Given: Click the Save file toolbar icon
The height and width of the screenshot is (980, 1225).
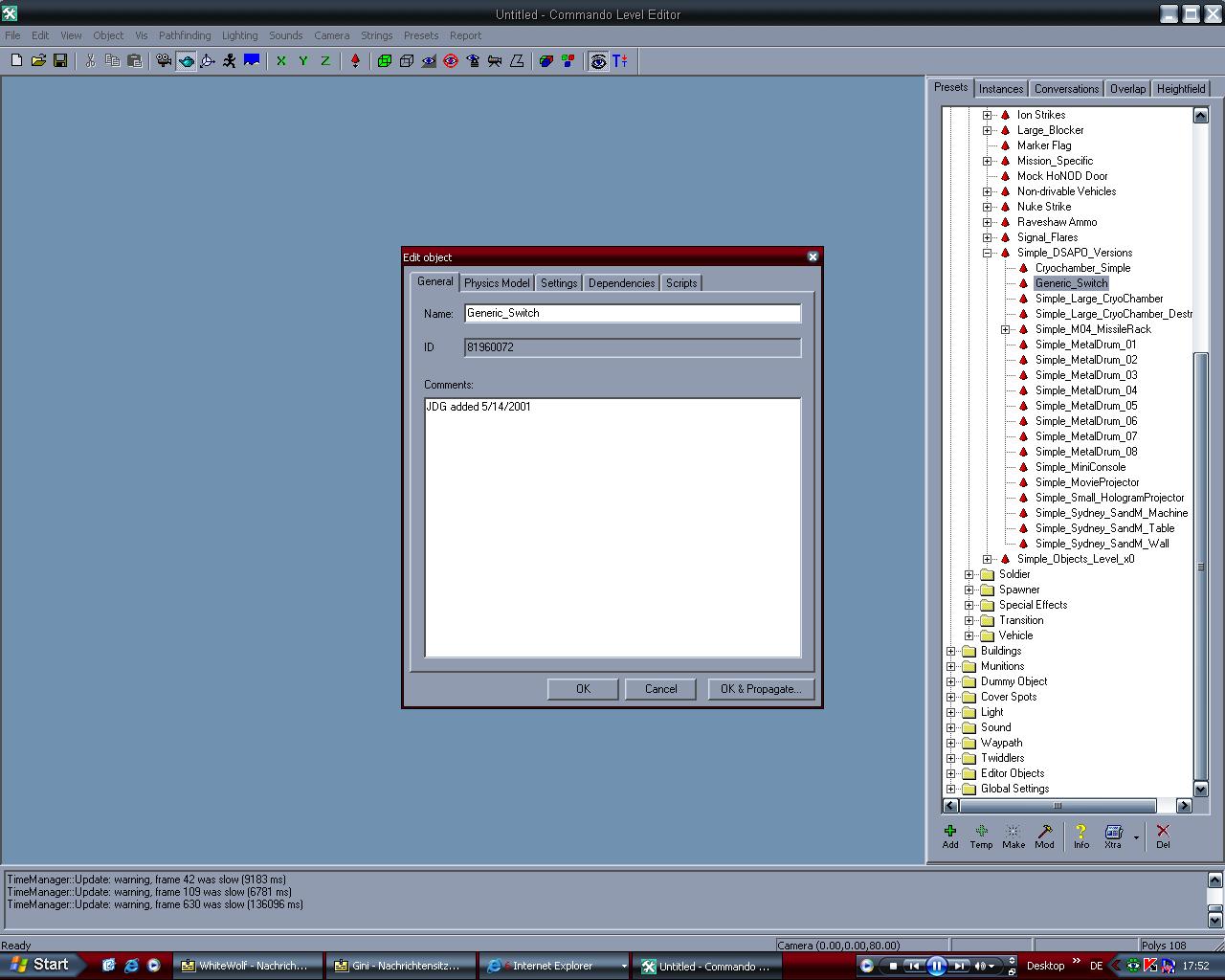Looking at the screenshot, I should (x=60, y=61).
